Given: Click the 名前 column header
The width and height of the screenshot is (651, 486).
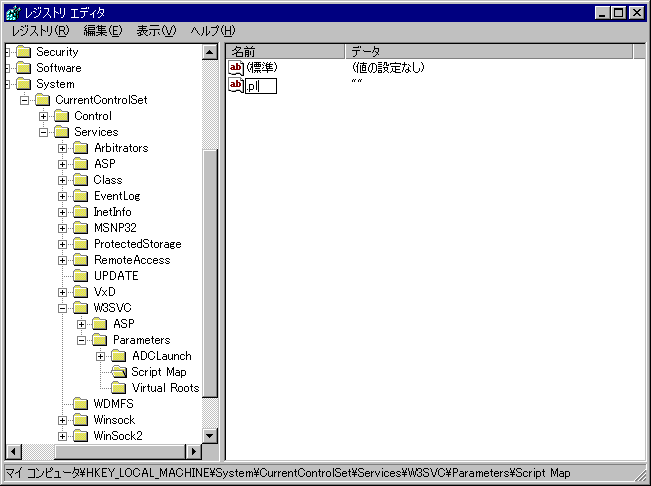Looking at the screenshot, I should [285, 51].
